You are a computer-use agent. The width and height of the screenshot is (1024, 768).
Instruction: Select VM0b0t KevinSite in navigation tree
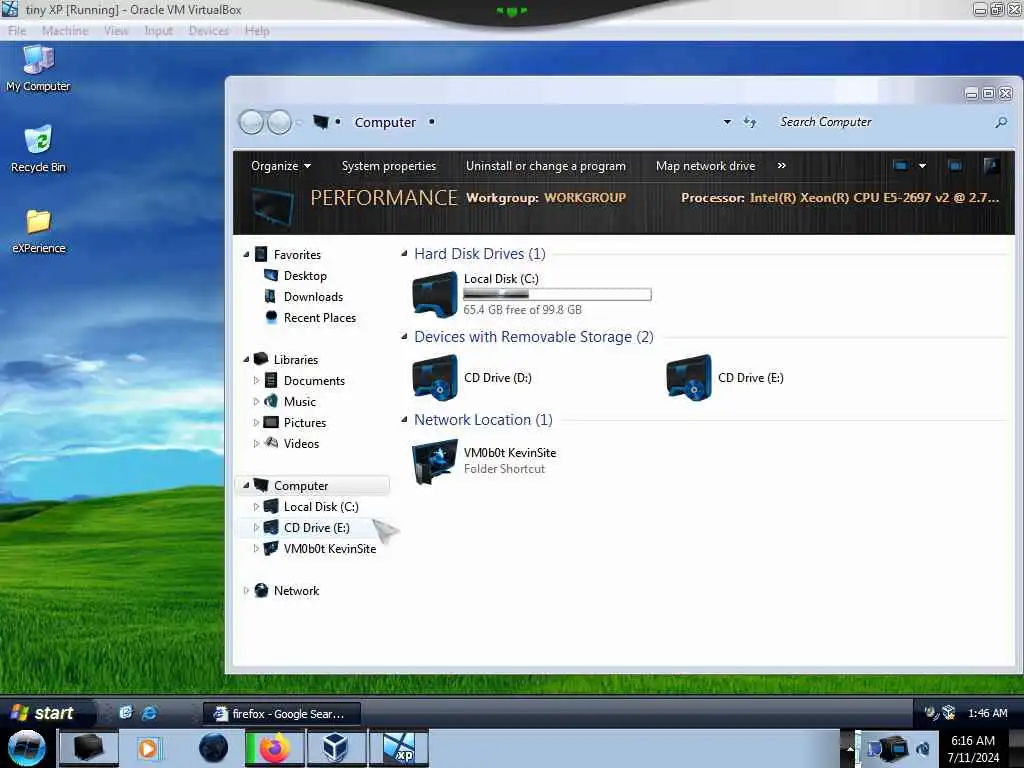coord(330,549)
